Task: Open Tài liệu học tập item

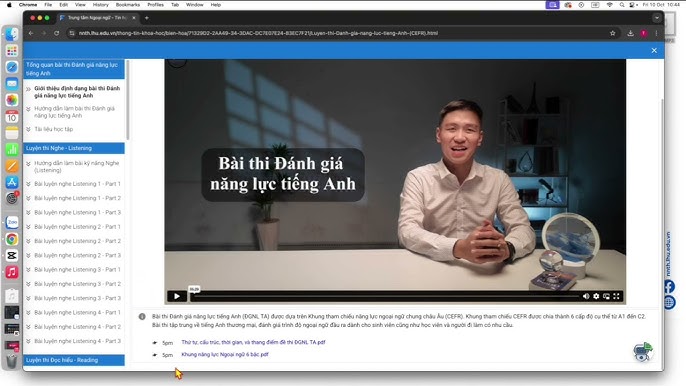Action: point(54,129)
